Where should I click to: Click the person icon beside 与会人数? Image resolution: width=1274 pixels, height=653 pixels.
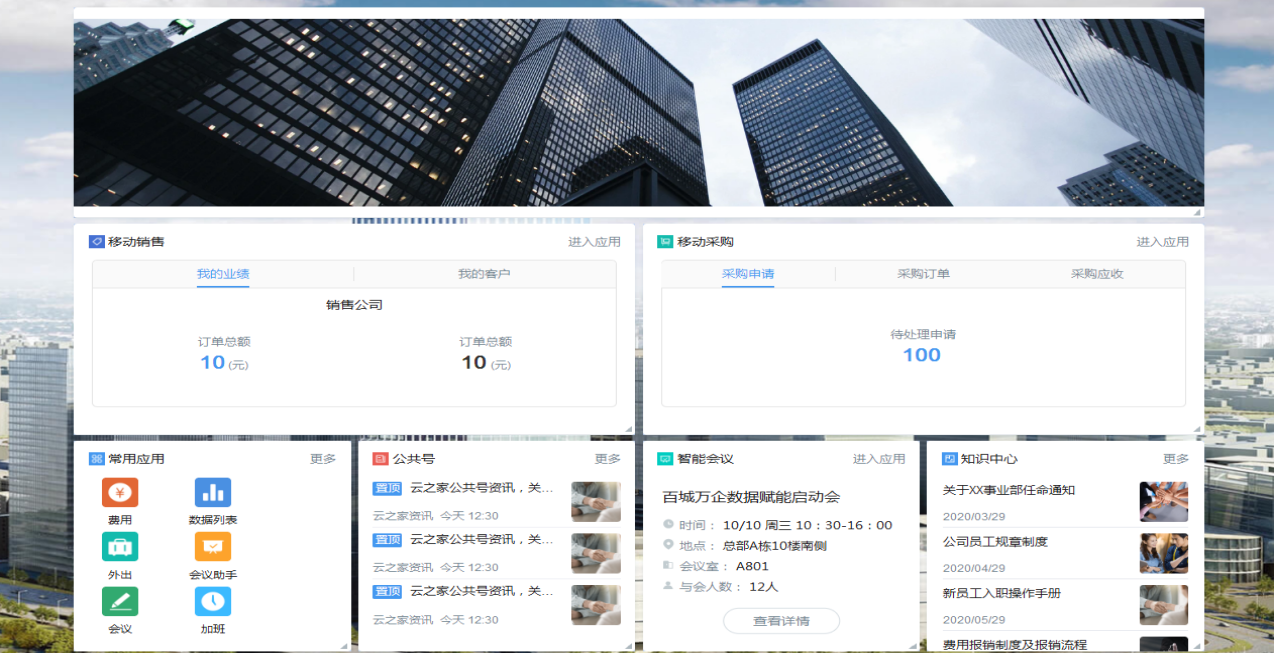(668, 585)
